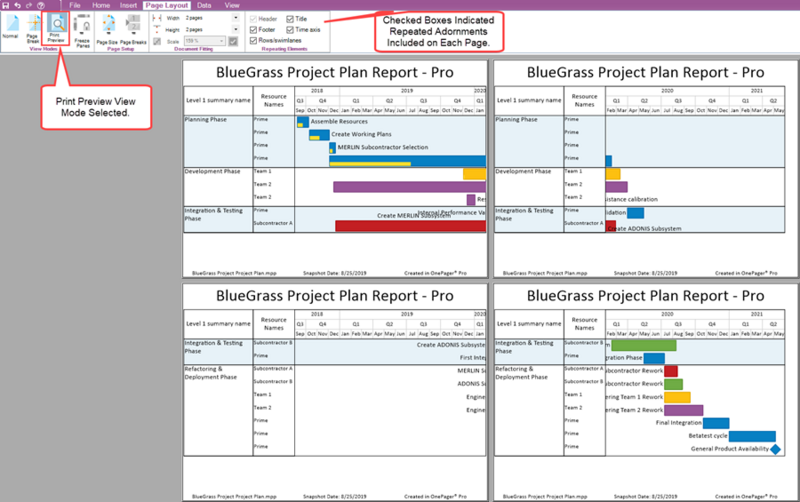Click the red Create MERLIN Subsystem bar
The image size is (800, 502).
click(x=410, y=225)
